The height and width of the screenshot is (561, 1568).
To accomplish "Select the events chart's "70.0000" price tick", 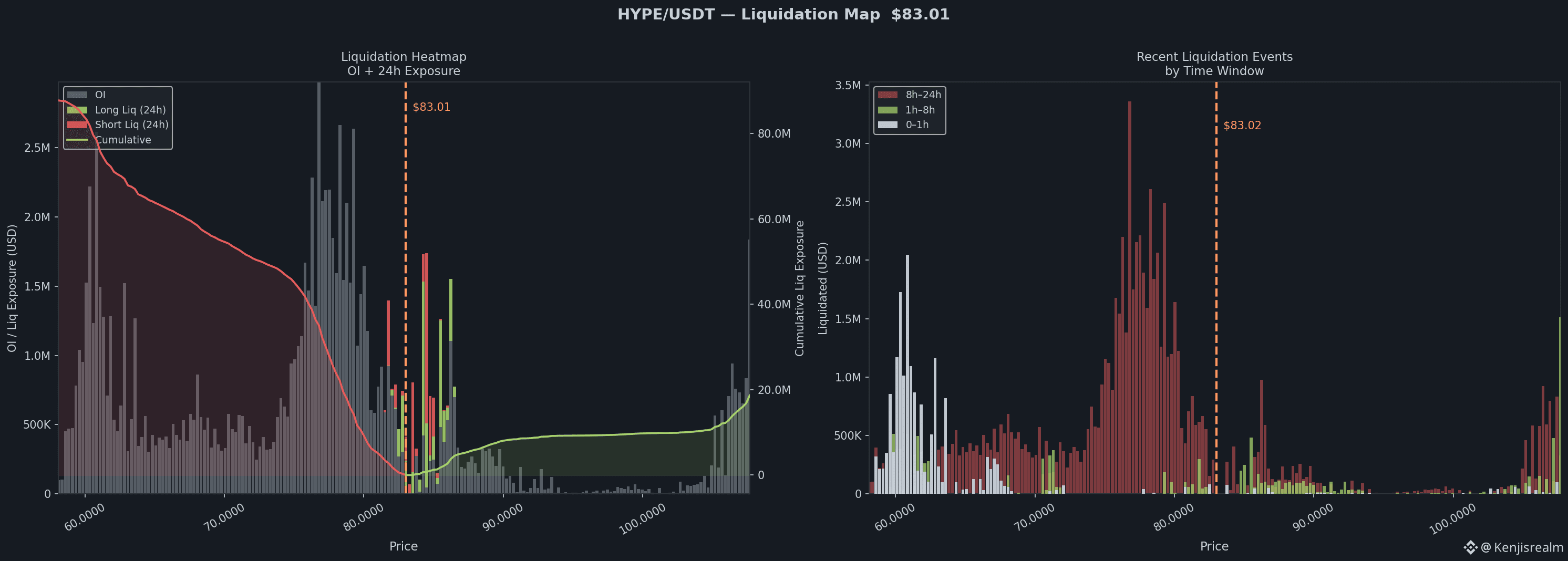I will [1035, 517].
